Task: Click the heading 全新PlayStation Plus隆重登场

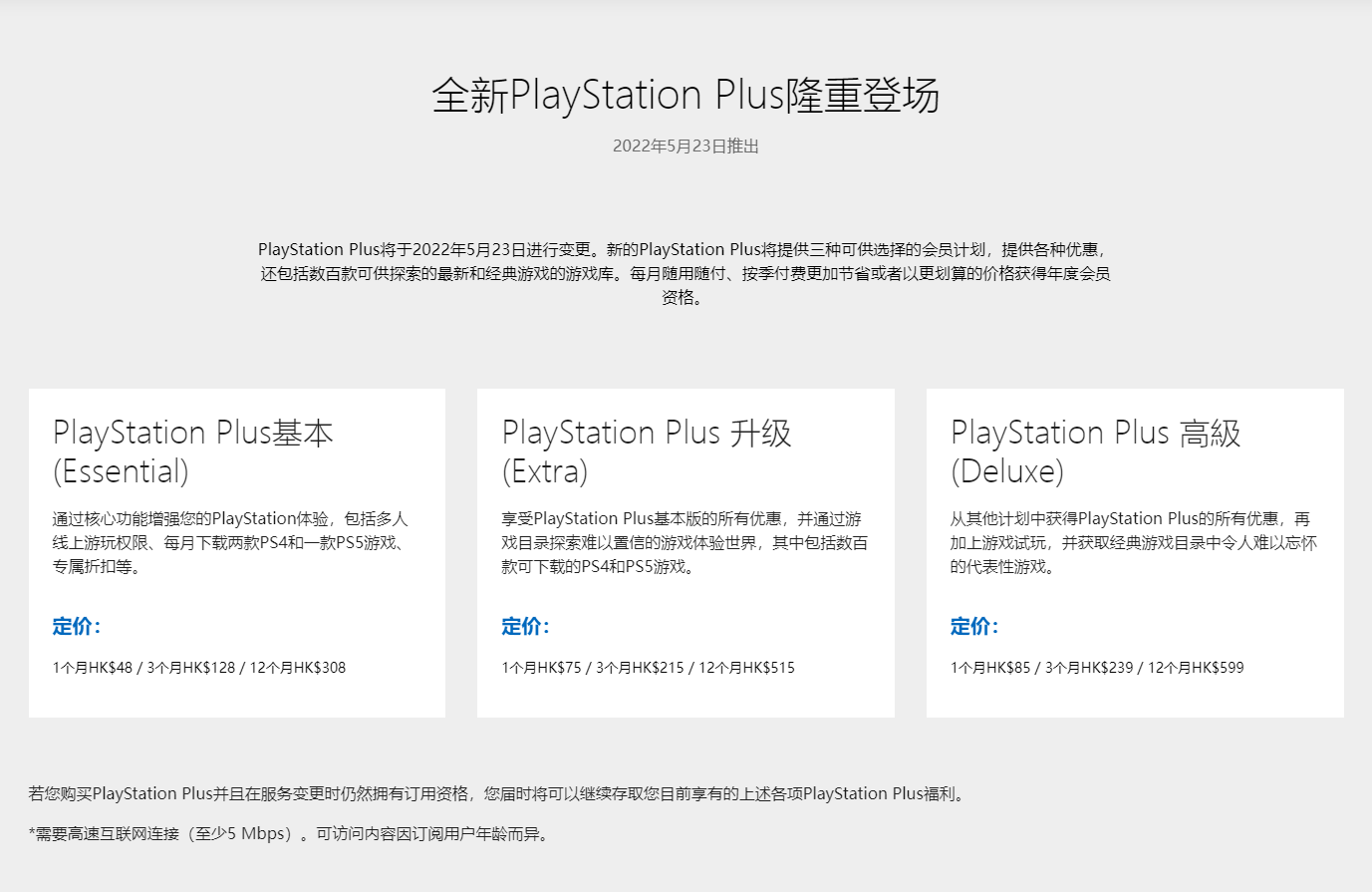Action: point(686,96)
